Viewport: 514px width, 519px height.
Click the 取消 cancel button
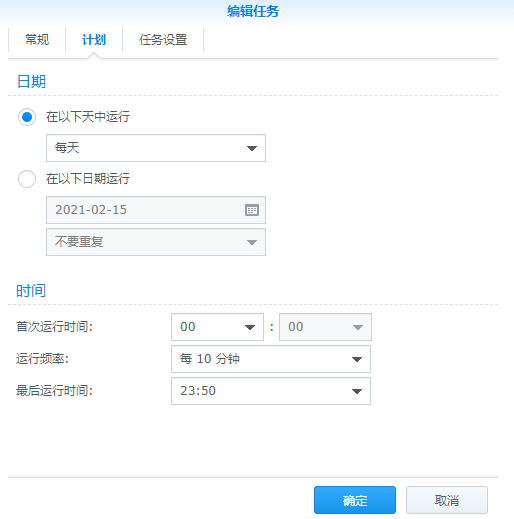pos(447,500)
